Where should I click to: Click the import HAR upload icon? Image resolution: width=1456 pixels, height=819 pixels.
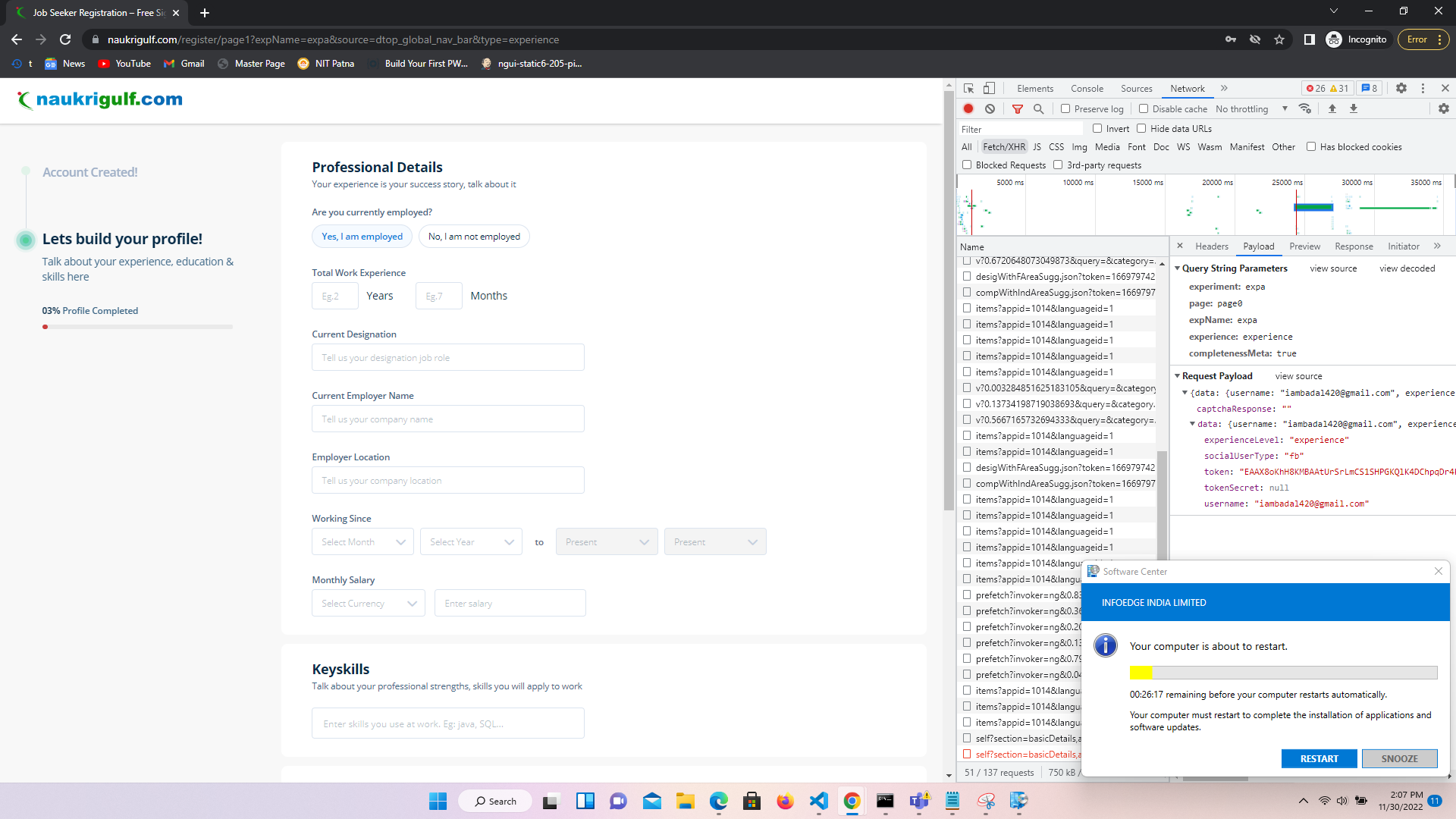(x=1332, y=109)
